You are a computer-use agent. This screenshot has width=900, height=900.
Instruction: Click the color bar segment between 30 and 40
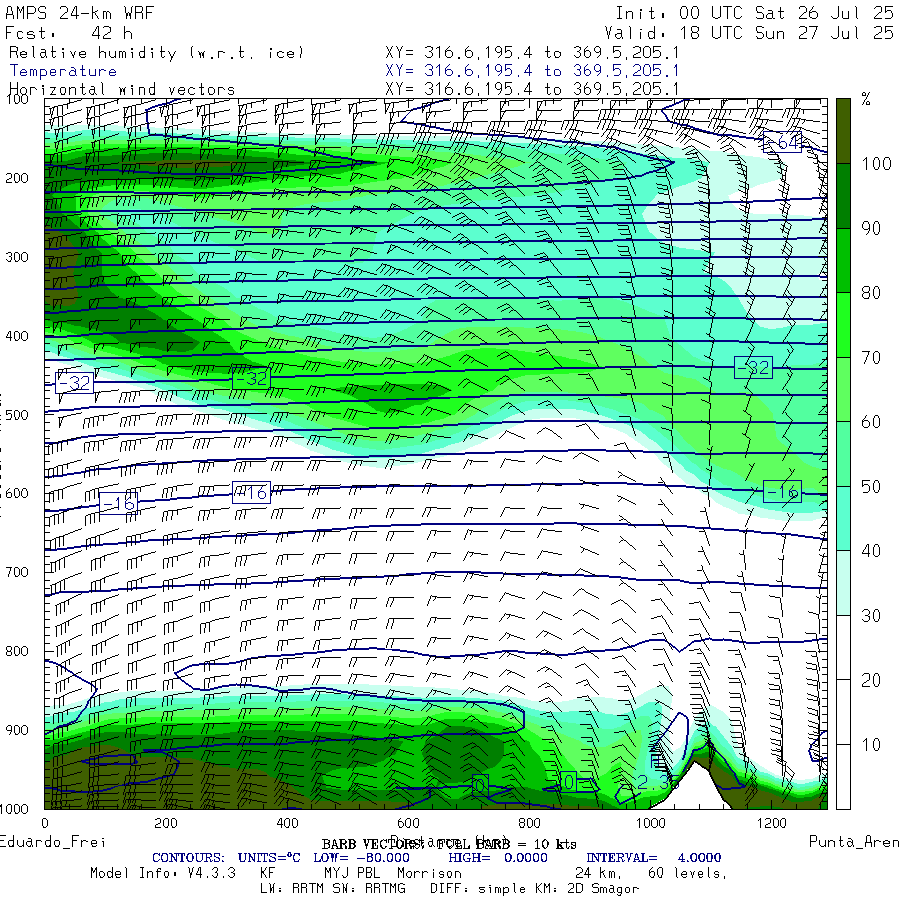843,583
